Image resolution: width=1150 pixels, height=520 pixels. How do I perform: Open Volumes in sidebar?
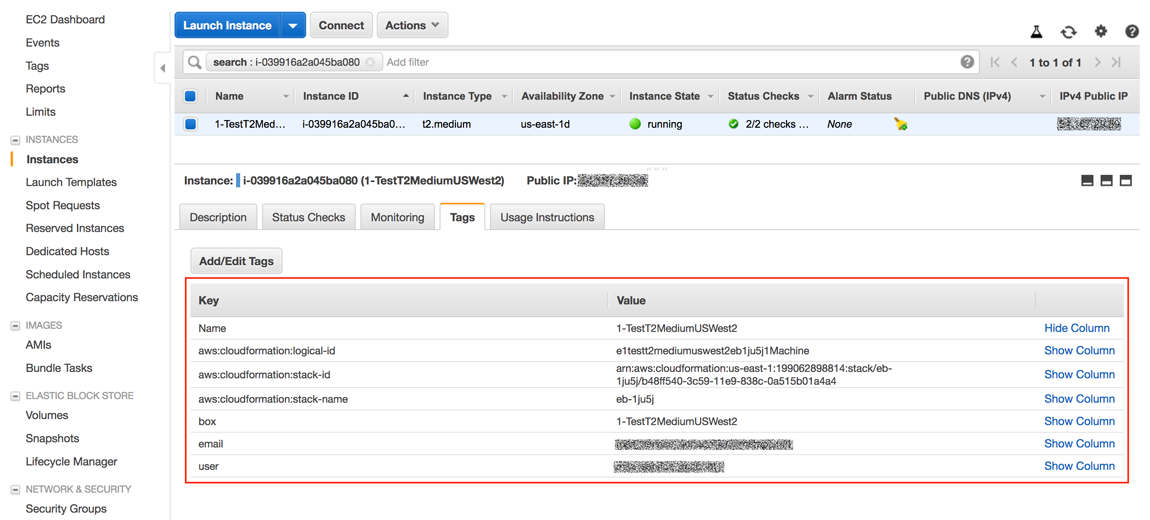point(47,415)
